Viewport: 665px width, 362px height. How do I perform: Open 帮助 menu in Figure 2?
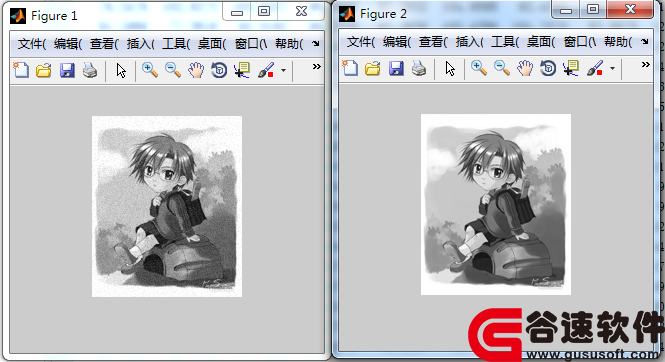(618, 42)
